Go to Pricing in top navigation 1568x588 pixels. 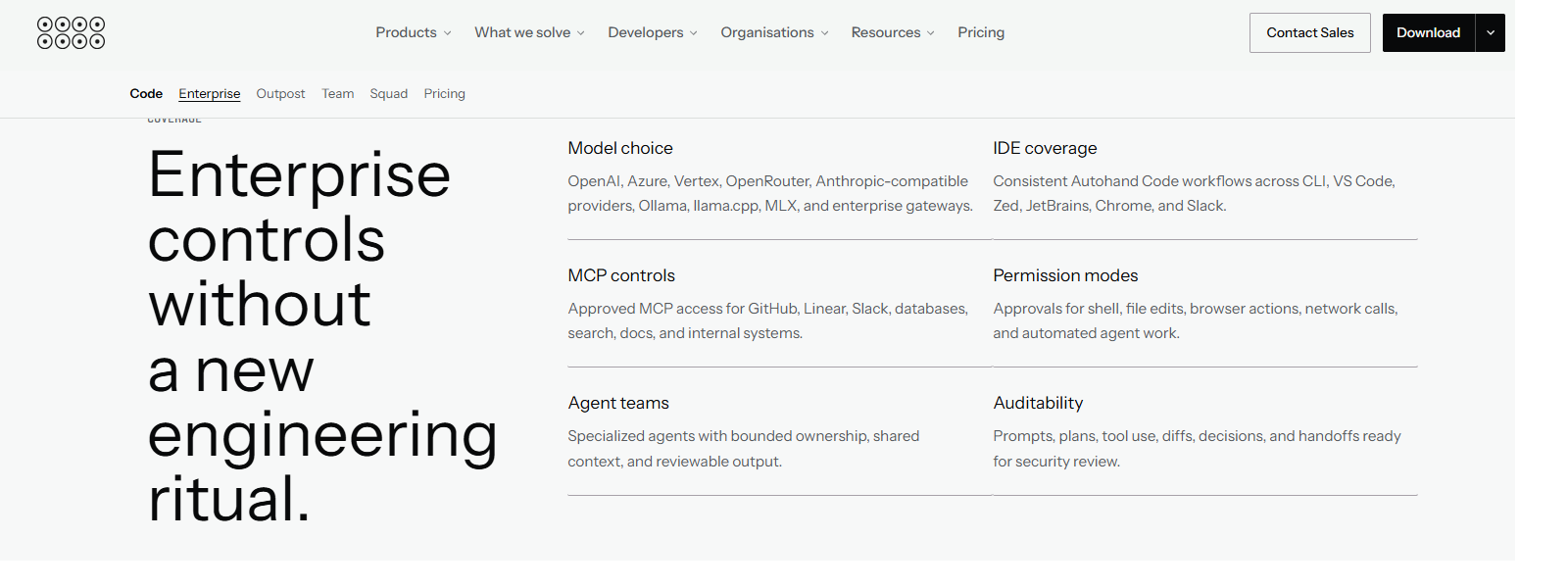click(x=981, y=32)
